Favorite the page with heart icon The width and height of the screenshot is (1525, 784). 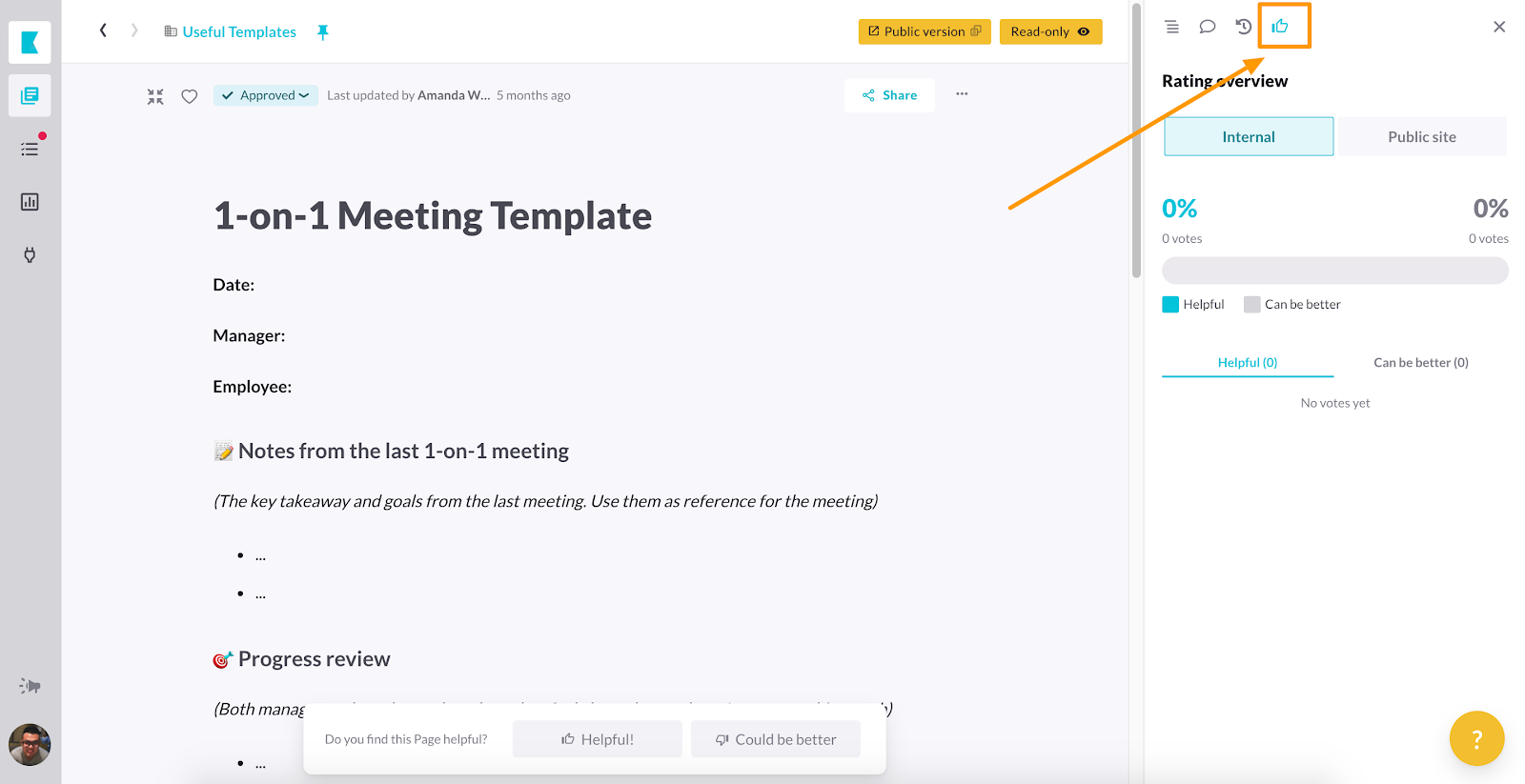(x=190, y=96)
